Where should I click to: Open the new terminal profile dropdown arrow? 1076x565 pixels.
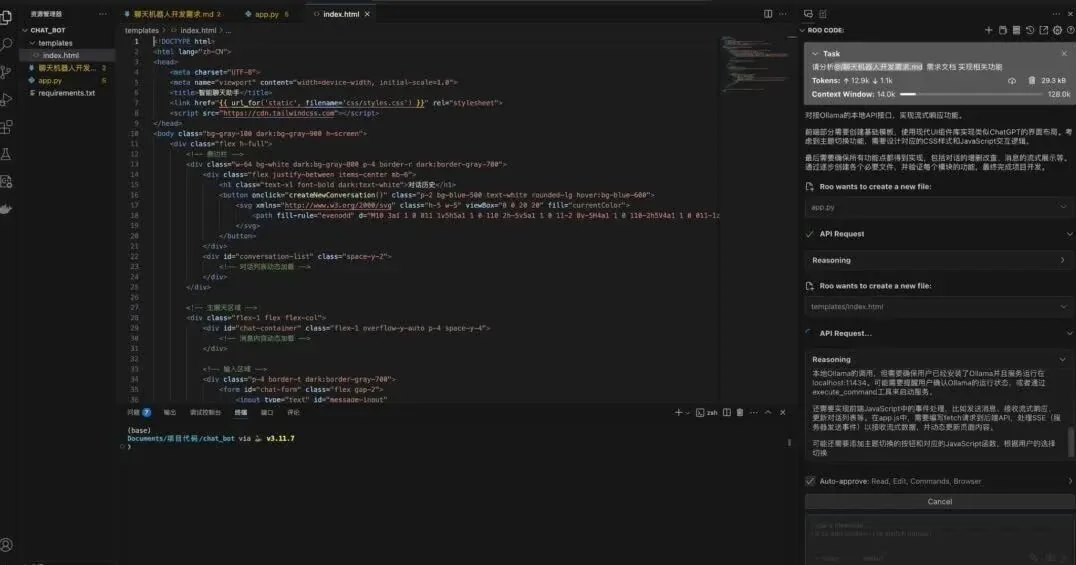(x=687, y=413)
